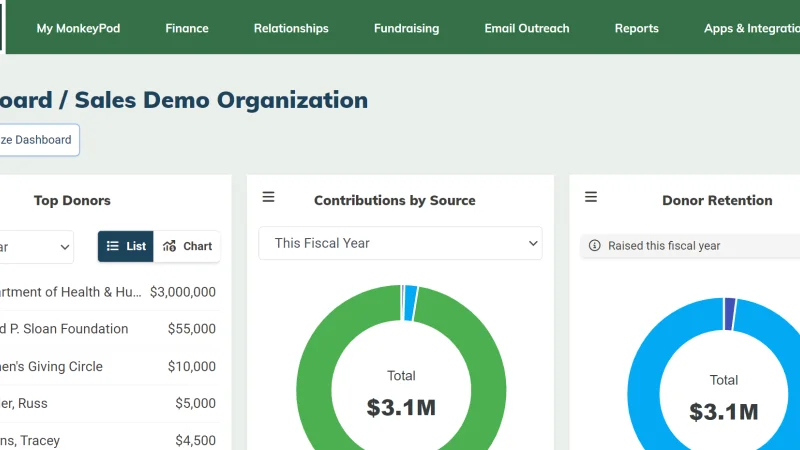
Task: Open the Donor Retention hamburger menu
Action: click(591, 197)
